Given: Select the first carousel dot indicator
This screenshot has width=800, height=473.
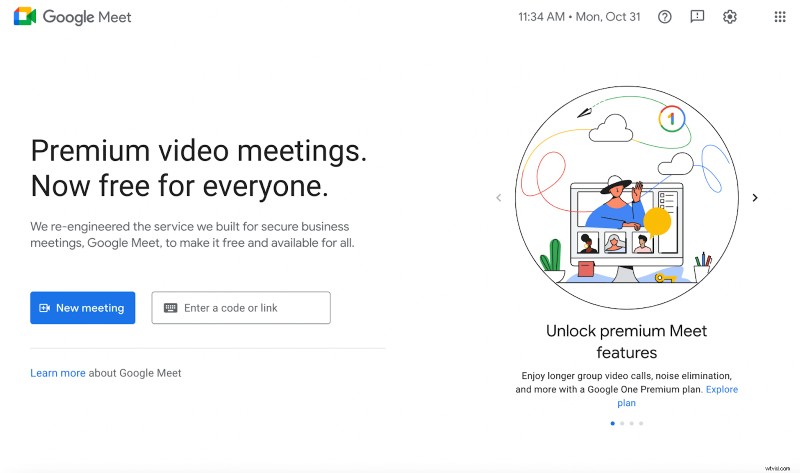Looking at the screenshot, I should (x=612, y=424).
